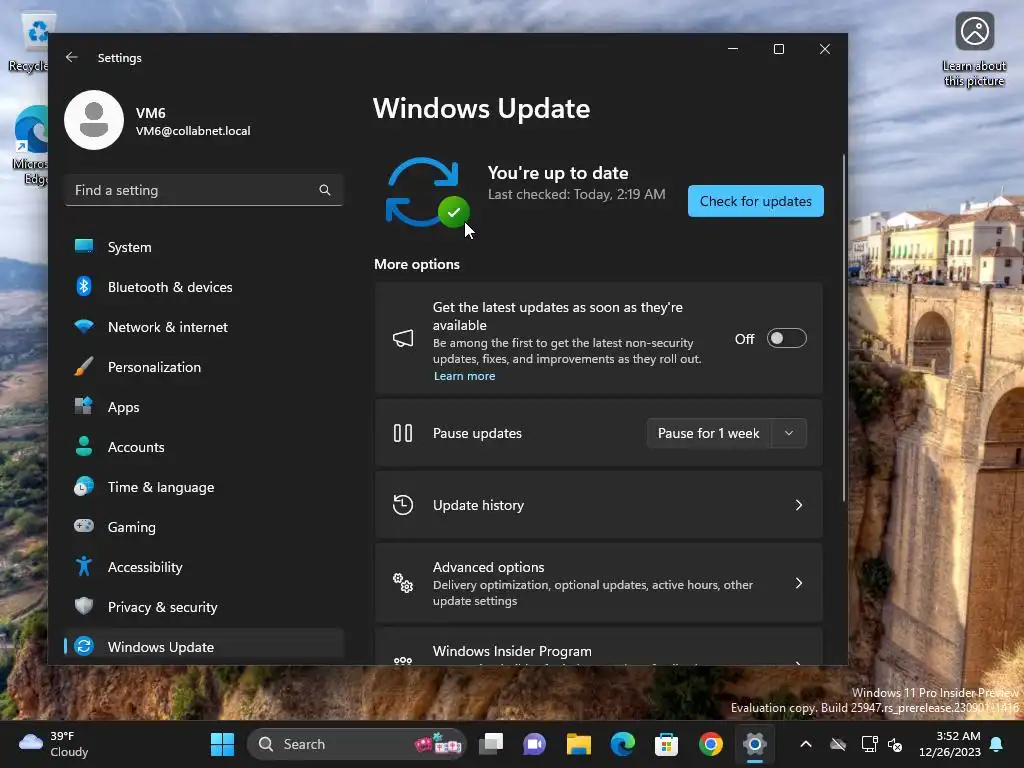Select Bluetooth & devices in sidebar
Image resolution: width=1024 pixels, height=768 pixels.
tap(204, 287)
